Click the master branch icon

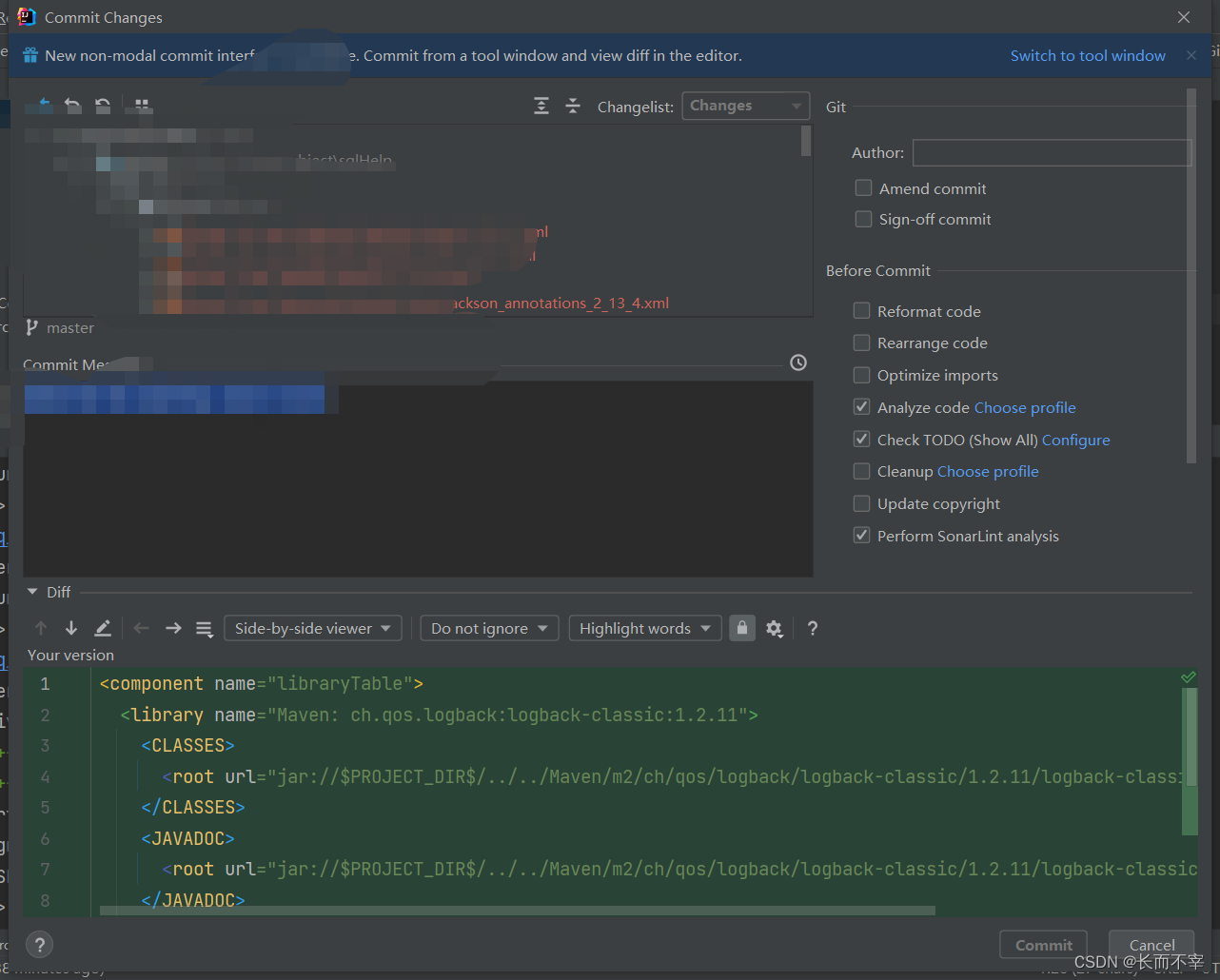pos(32,327)
